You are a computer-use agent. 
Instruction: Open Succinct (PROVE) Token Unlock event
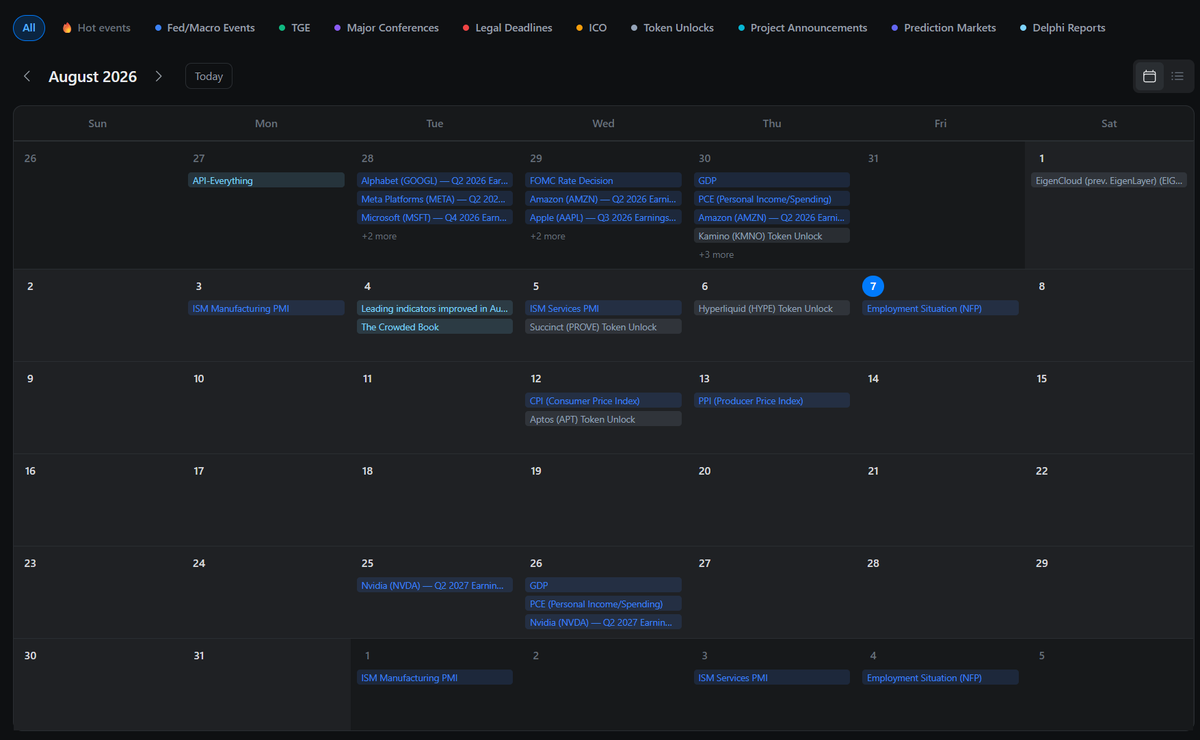[x=603, y=327]
